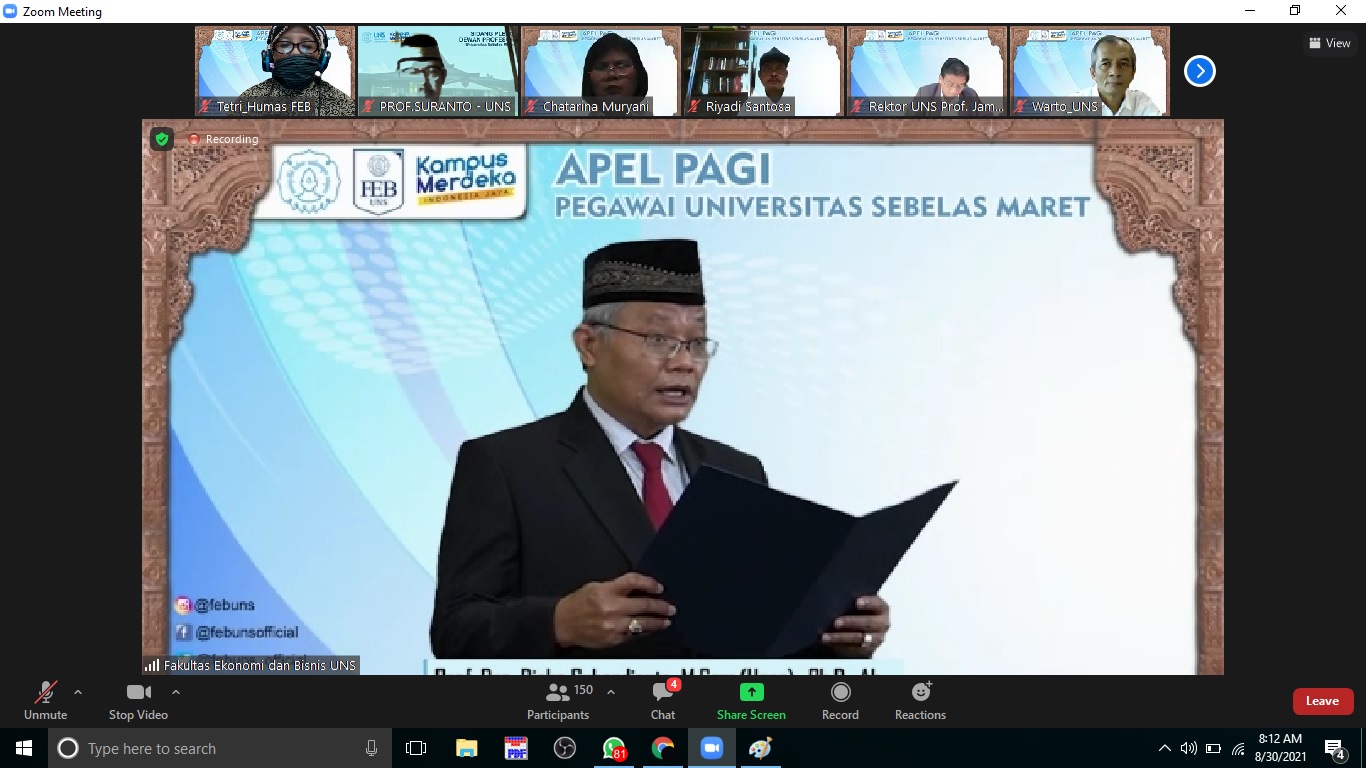The width and height of the screenshot is (1366, 768).
Task: Focus the taskbar search box
Action: (x=220, y=748)
